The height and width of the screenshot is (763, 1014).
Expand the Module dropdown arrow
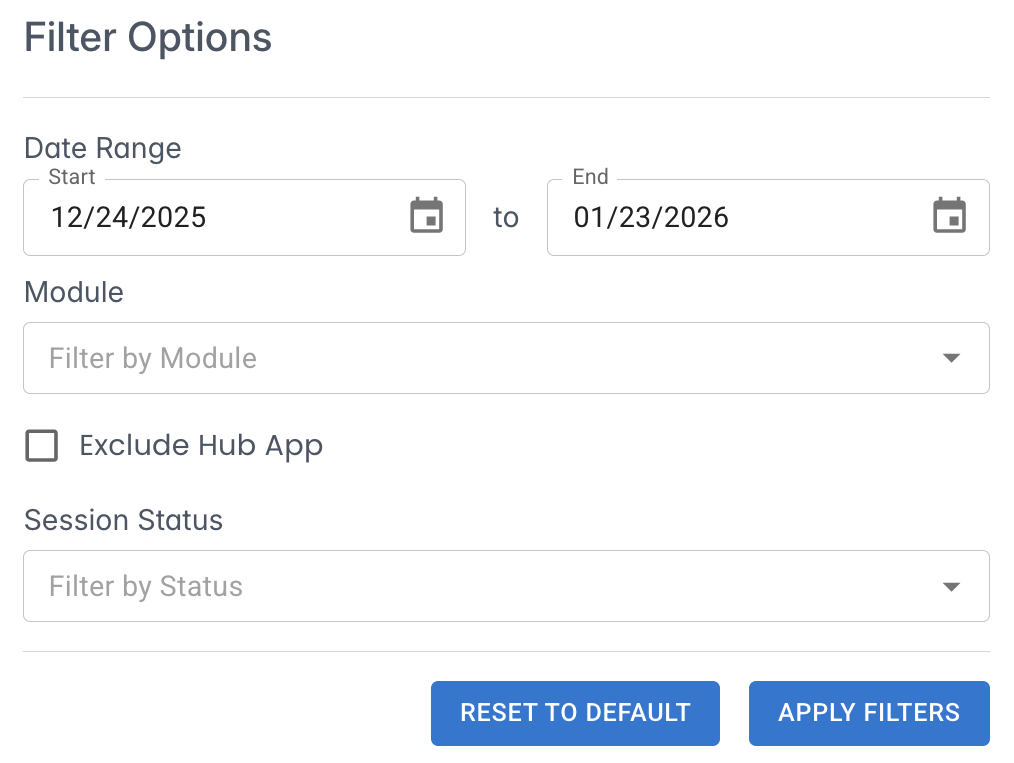click(951, 358)
